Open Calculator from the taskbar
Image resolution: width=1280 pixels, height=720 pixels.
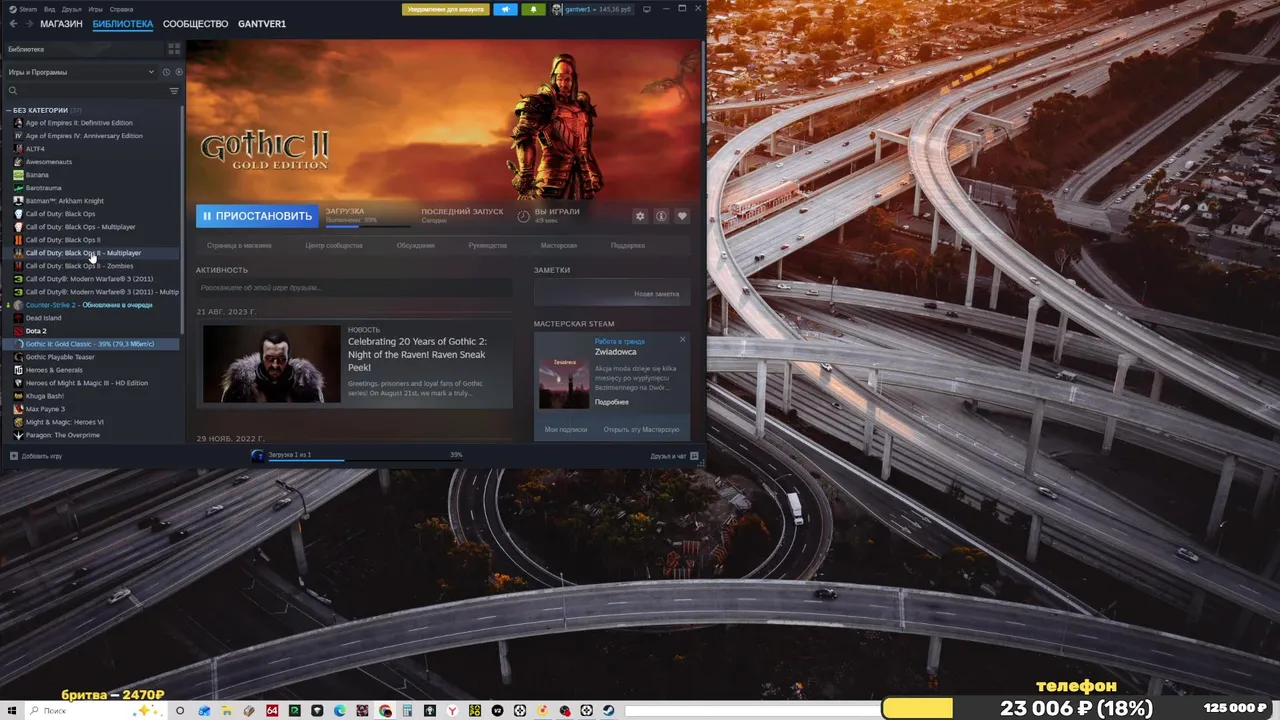[x=408, y=710]
